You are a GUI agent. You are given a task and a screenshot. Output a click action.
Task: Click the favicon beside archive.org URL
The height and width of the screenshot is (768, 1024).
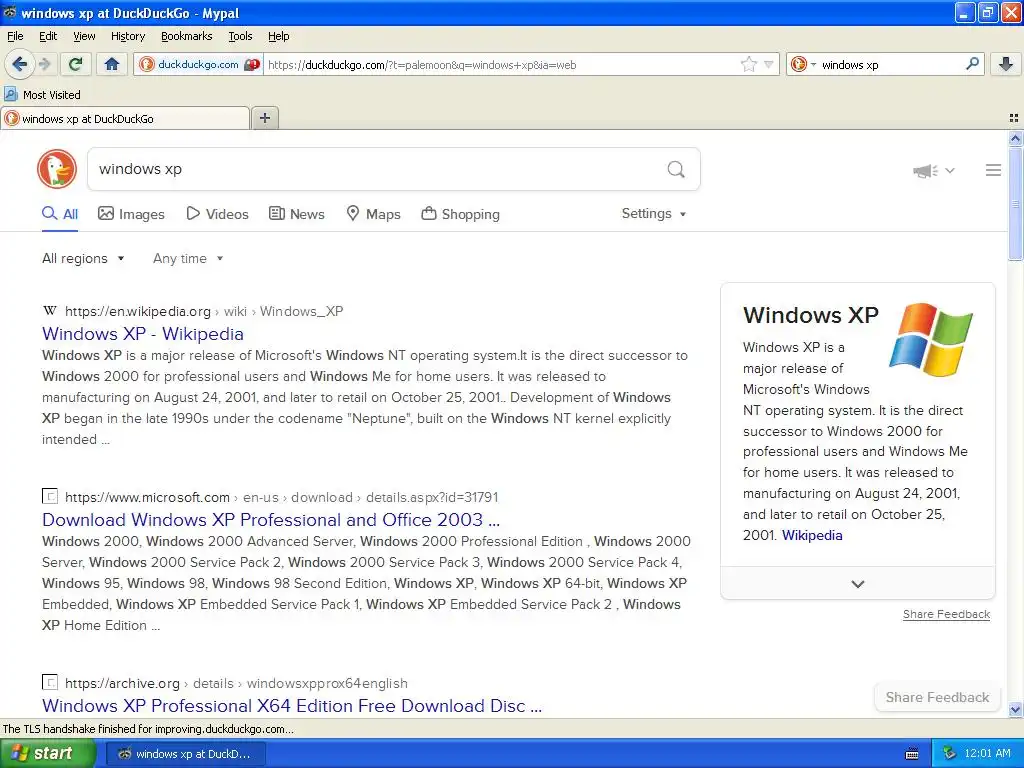tap(50, 682)
